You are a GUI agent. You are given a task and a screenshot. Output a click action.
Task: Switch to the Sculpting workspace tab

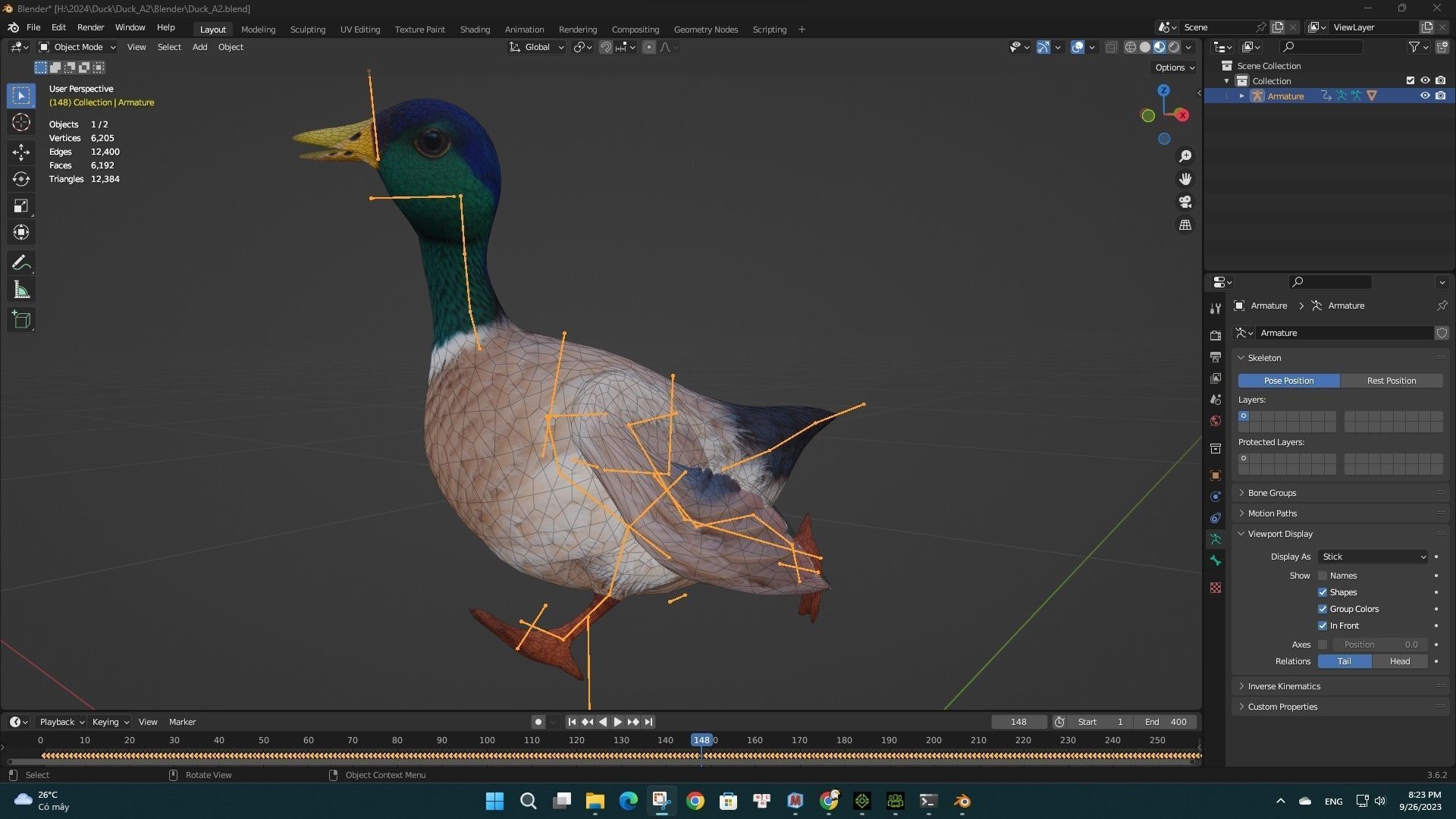[x=308, y=30]
